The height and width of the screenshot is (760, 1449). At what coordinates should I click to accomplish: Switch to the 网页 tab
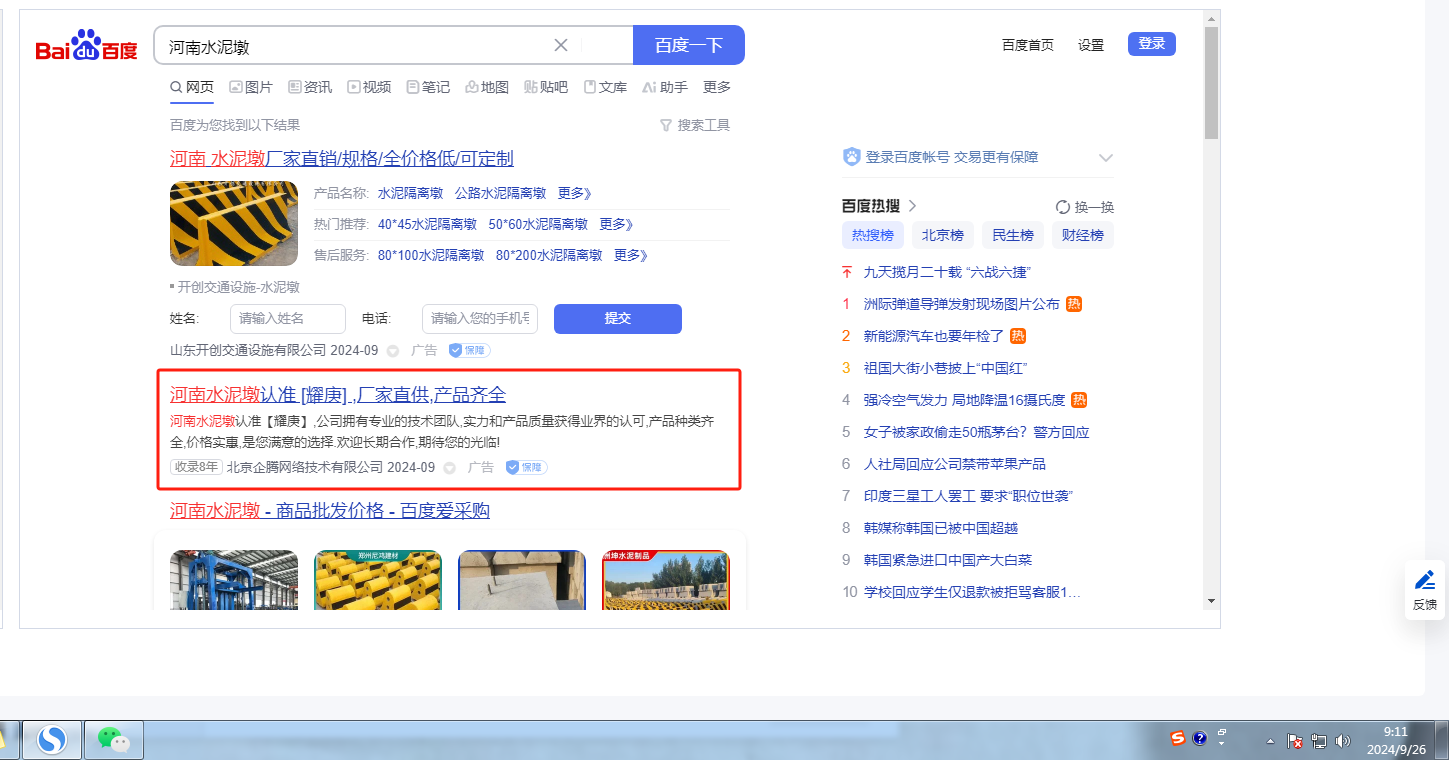coord(192,87)
